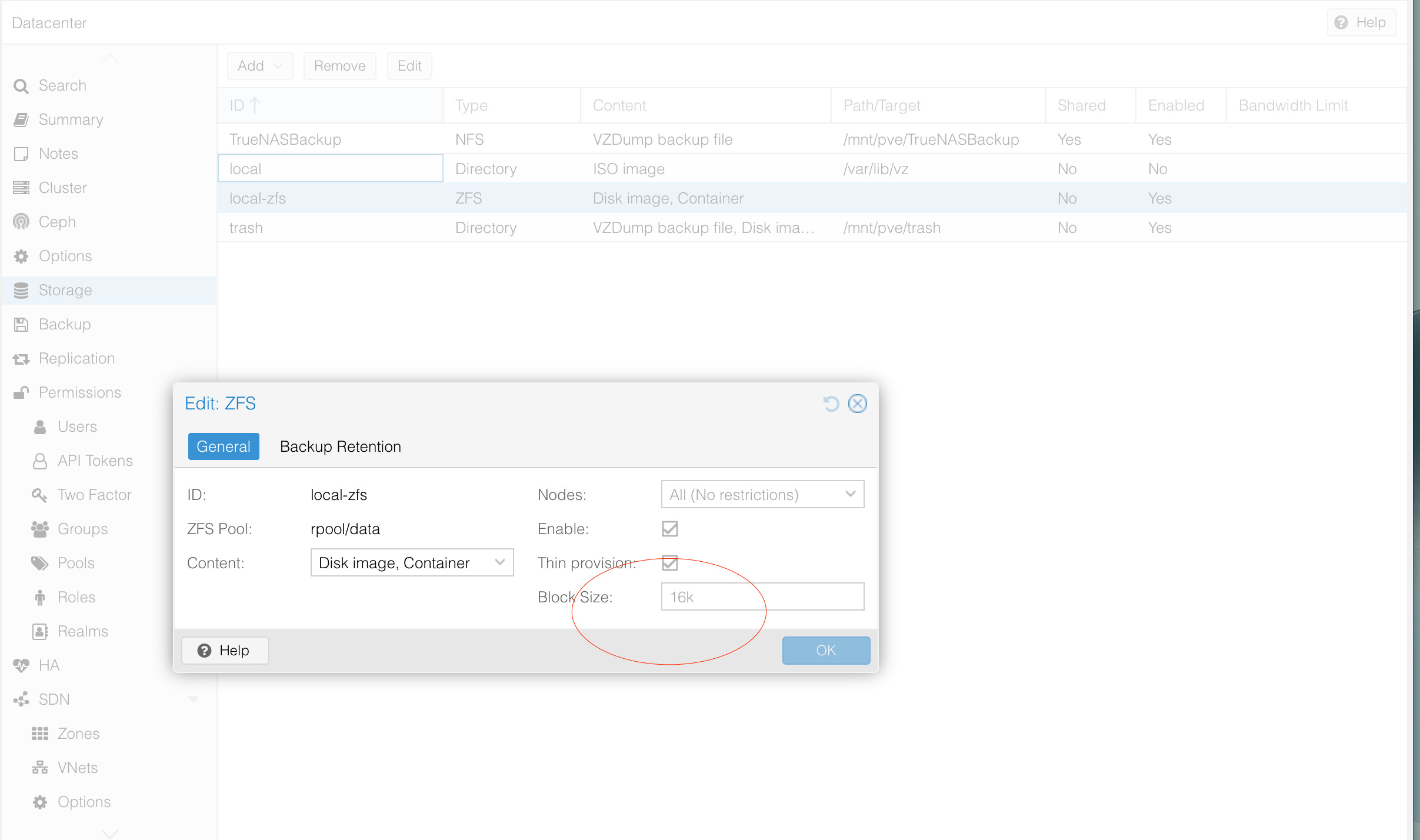
Task: Click the Shared column header
Action: (x=1090, y=106)
